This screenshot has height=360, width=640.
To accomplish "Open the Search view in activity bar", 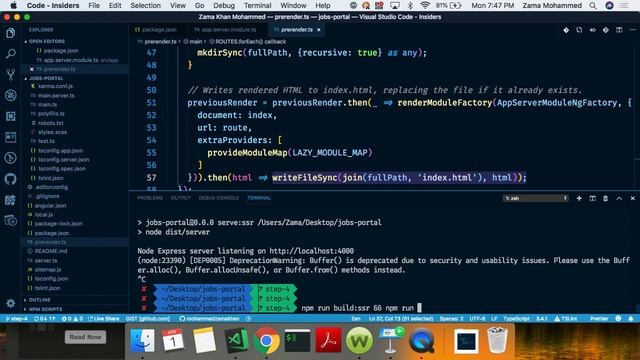I will tap(11, 53).
